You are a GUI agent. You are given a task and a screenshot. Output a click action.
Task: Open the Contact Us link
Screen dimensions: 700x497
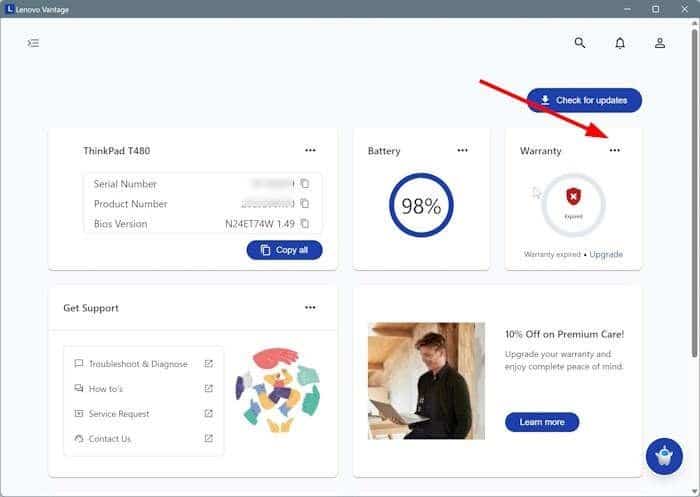tap(110, 439)
